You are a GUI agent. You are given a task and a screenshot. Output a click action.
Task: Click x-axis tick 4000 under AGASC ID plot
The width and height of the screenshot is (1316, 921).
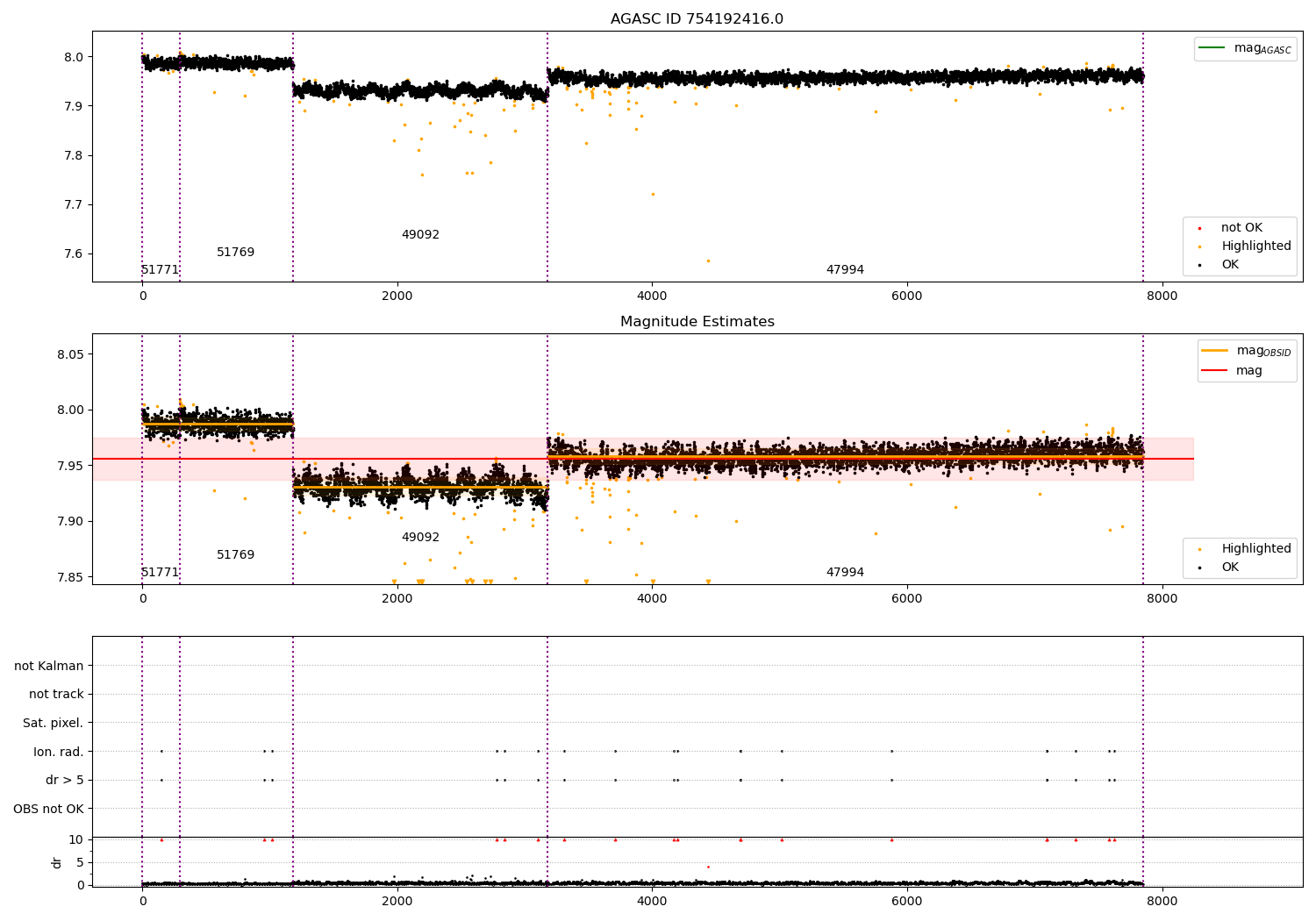652,296
